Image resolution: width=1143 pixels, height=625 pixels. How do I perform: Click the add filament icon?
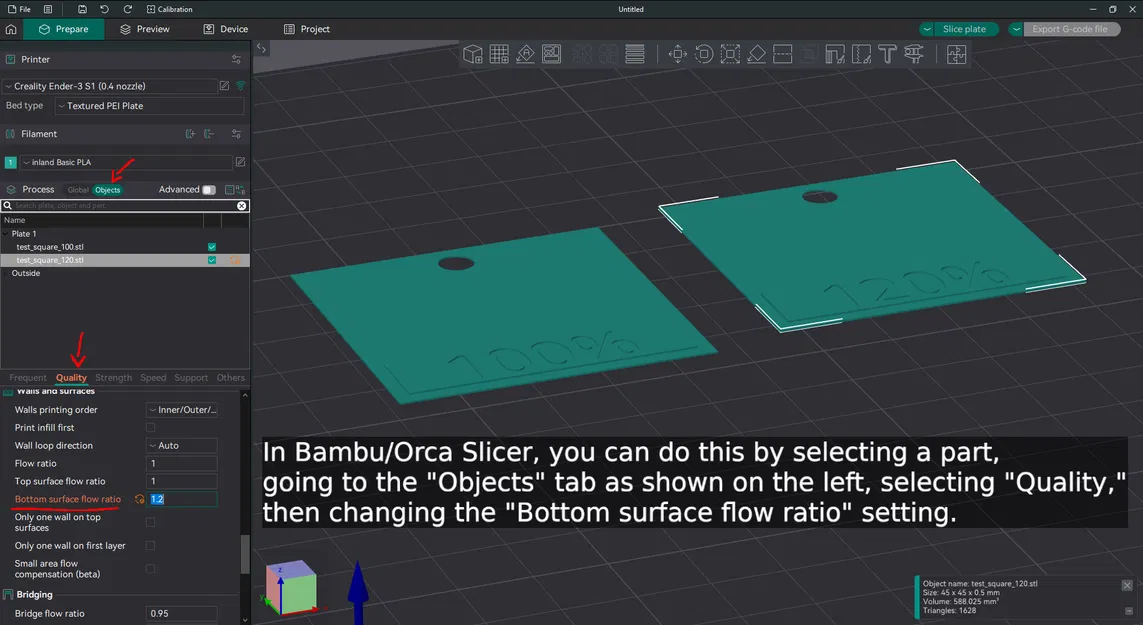(x=190, y=133)
